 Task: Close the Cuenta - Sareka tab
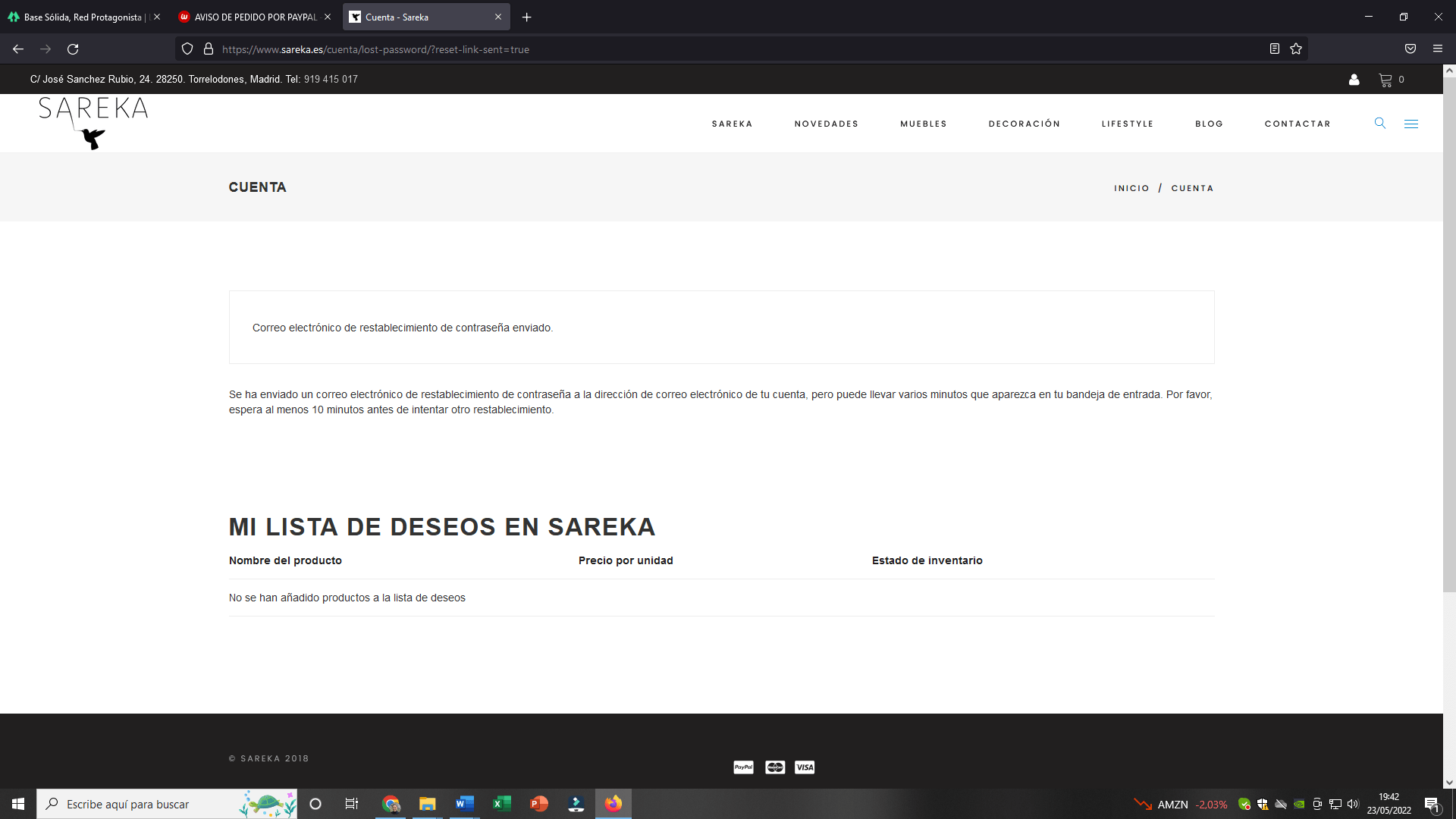click(498, 17)
